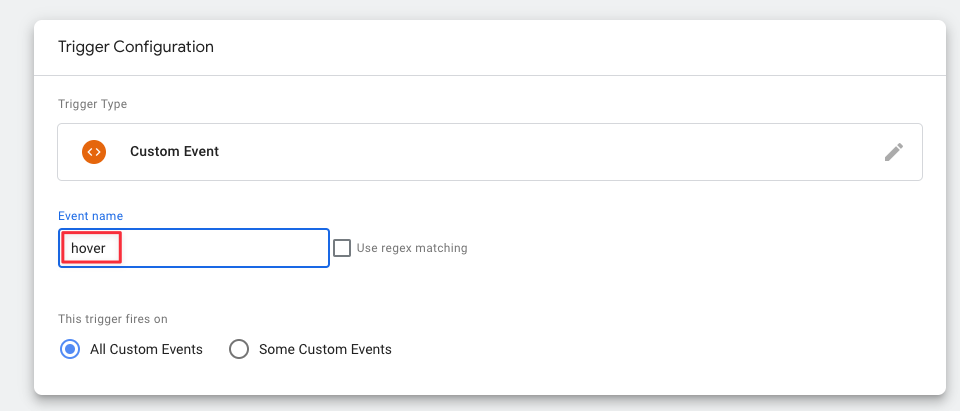Viewport: 960px width, 411px height.
Task: Click the orange Custom Event code icon
Action: click(94, 151)
